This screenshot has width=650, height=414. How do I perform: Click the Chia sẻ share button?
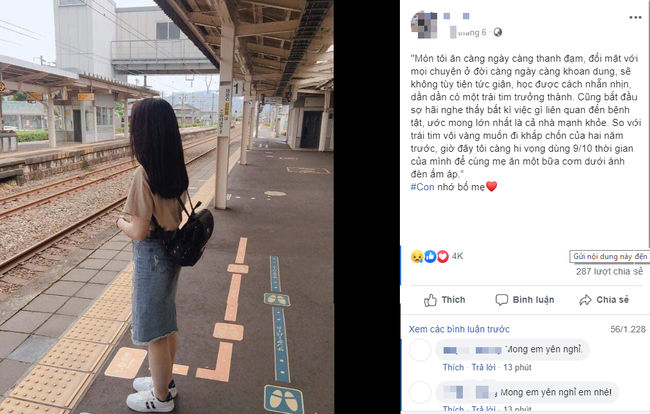[604, 300]
